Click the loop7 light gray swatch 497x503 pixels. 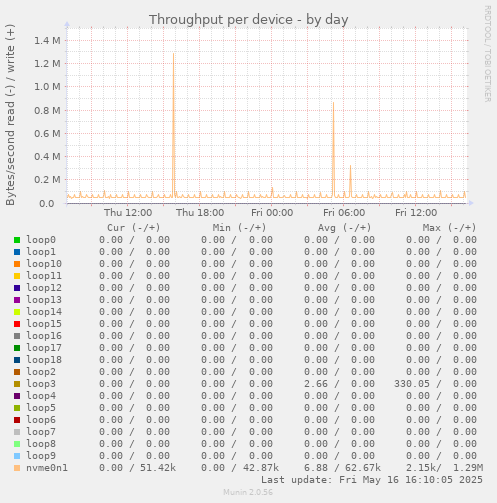[17, 432]
